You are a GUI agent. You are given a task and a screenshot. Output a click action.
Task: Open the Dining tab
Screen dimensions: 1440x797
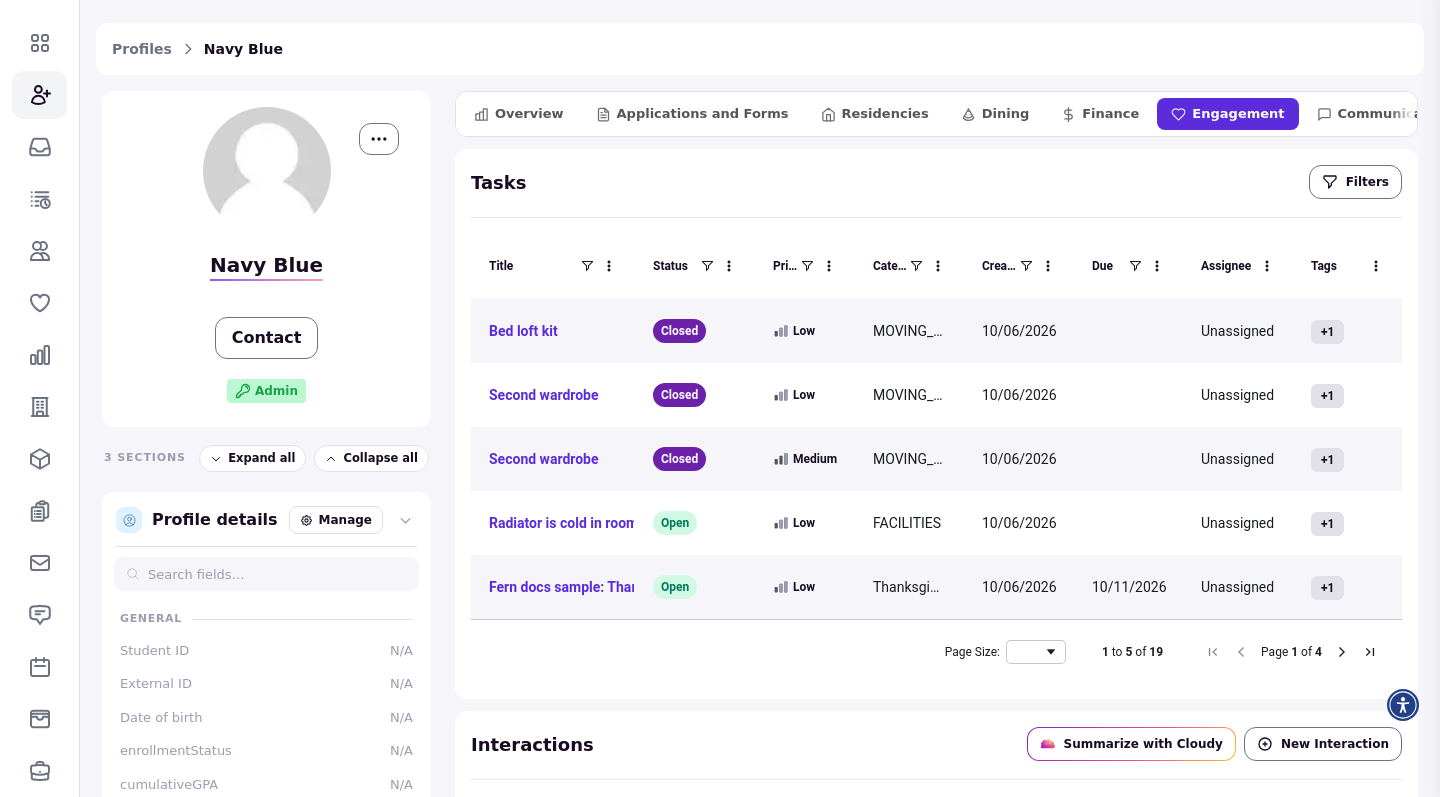click(995, 114)
